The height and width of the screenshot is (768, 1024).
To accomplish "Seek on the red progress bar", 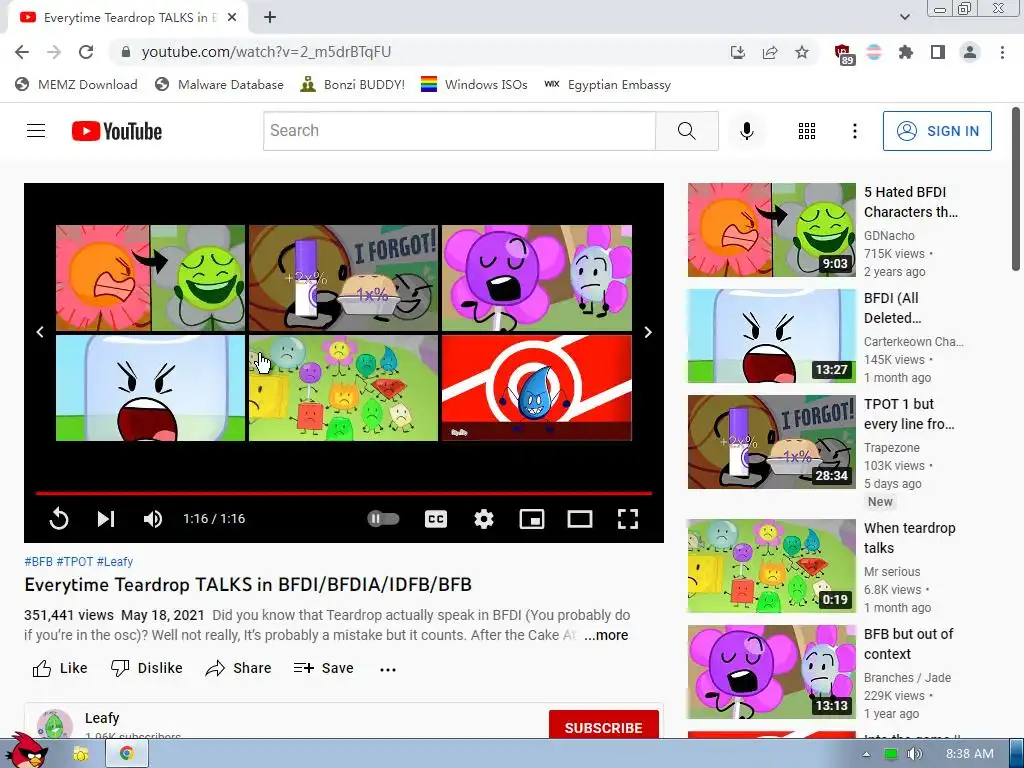I will (344, 493).
